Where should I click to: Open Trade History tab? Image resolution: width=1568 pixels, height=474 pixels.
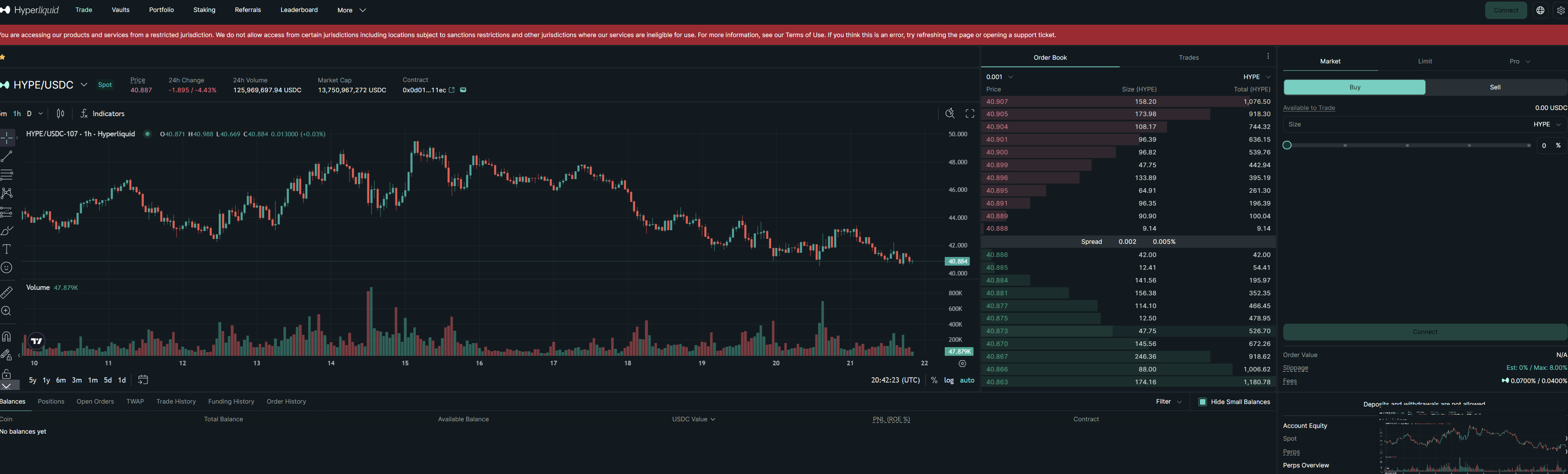pyautogui.click(x=176, y=402)
